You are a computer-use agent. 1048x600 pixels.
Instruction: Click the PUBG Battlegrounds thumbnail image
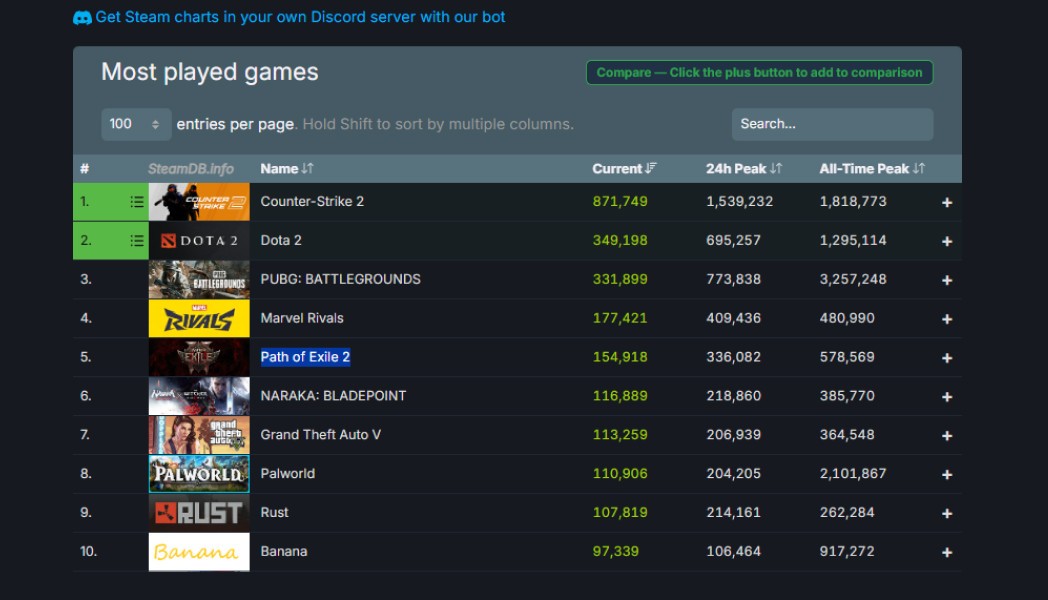199,279
